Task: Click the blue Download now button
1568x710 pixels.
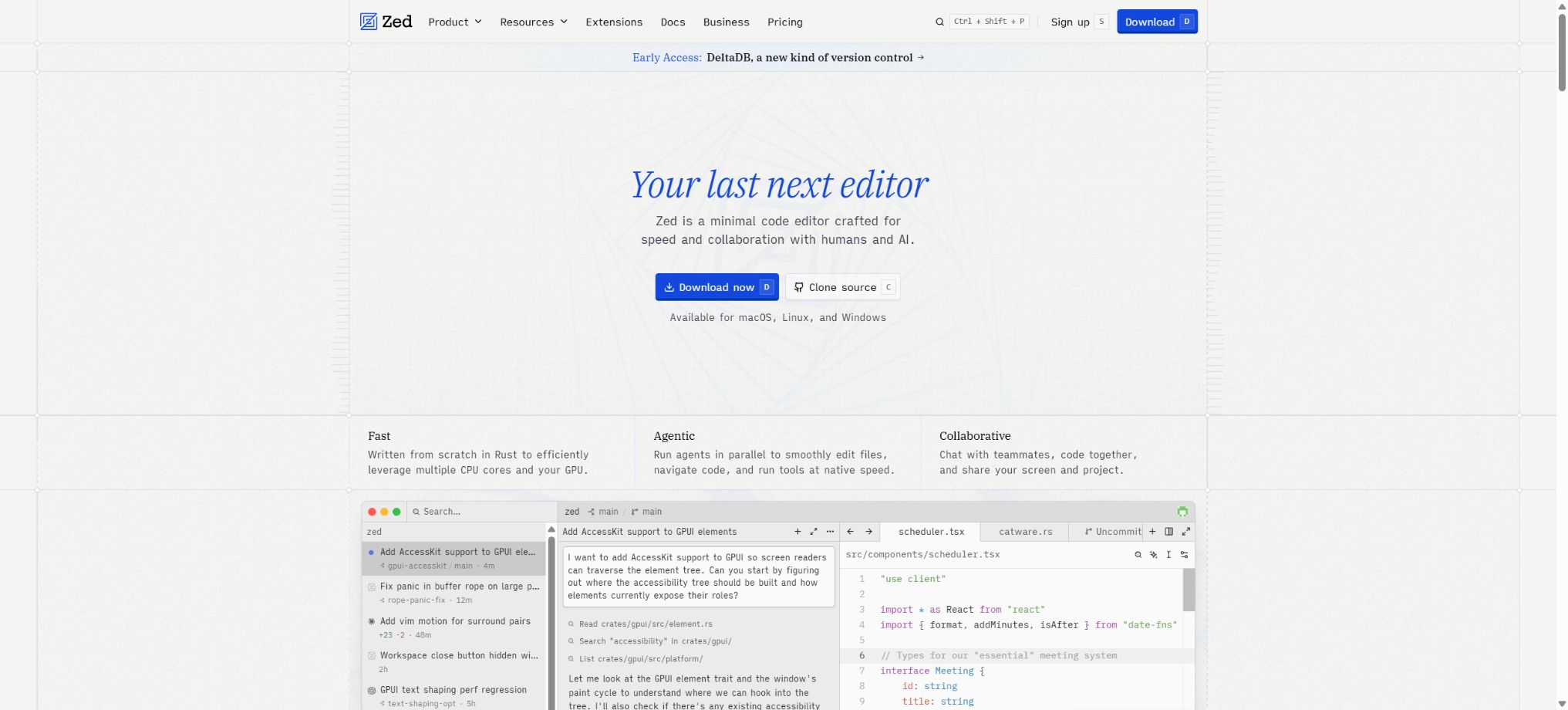Action: click(x=717, y=287)
